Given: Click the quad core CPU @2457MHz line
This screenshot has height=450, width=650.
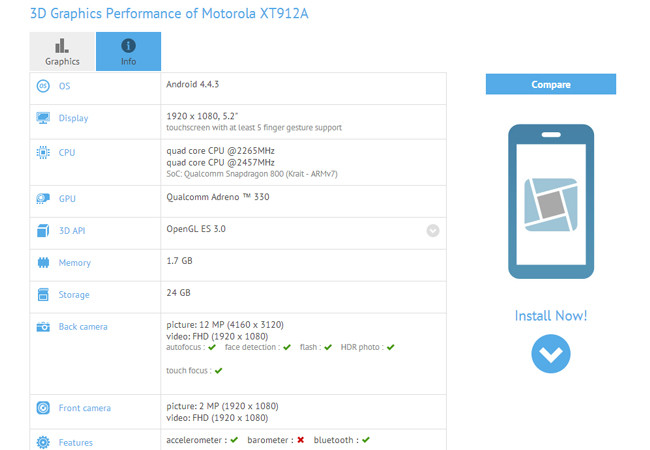Looking at the screenshot, I should 221,163.
